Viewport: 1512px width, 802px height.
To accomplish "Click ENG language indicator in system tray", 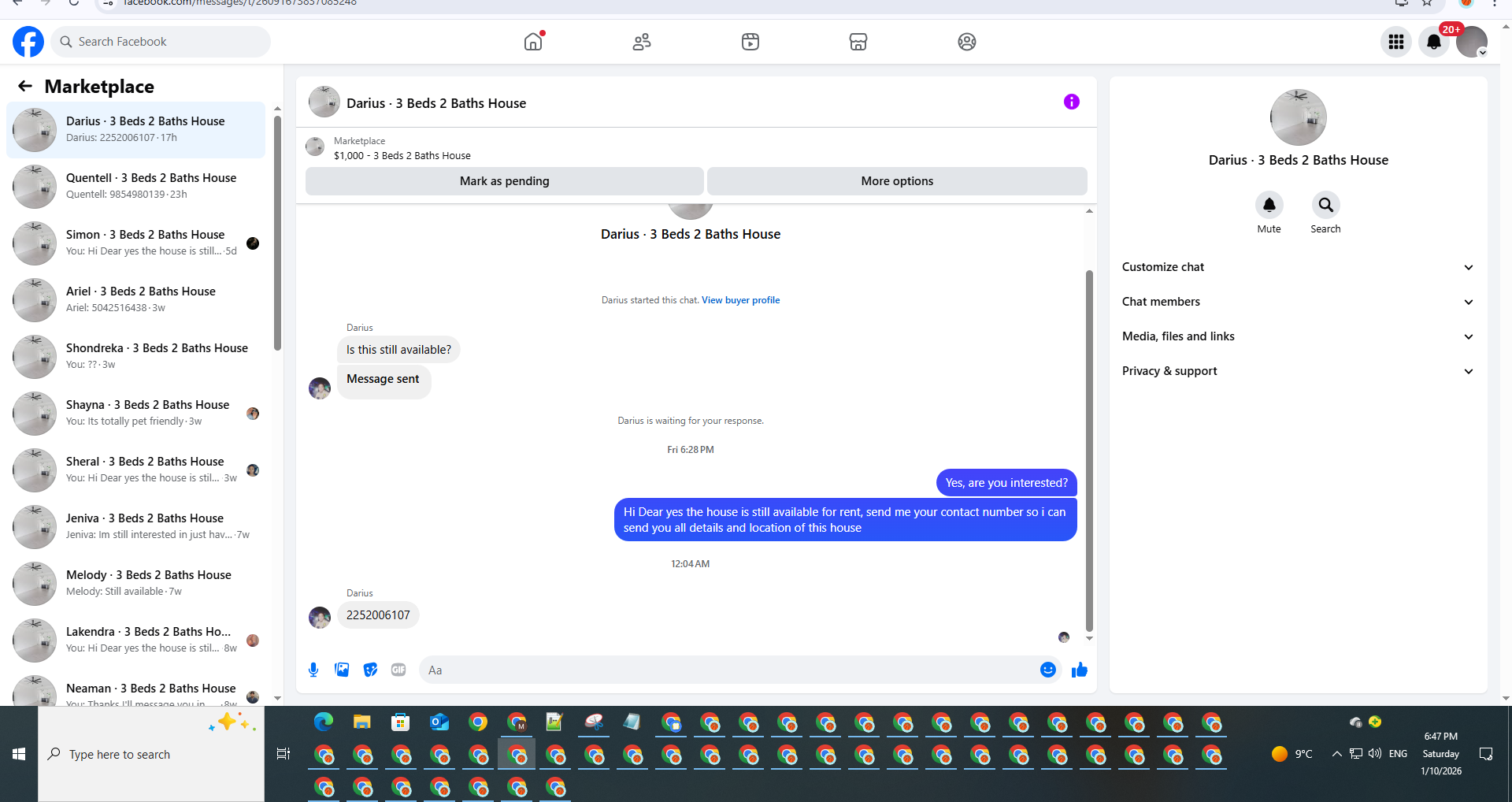I will [x=1398, y=754].
